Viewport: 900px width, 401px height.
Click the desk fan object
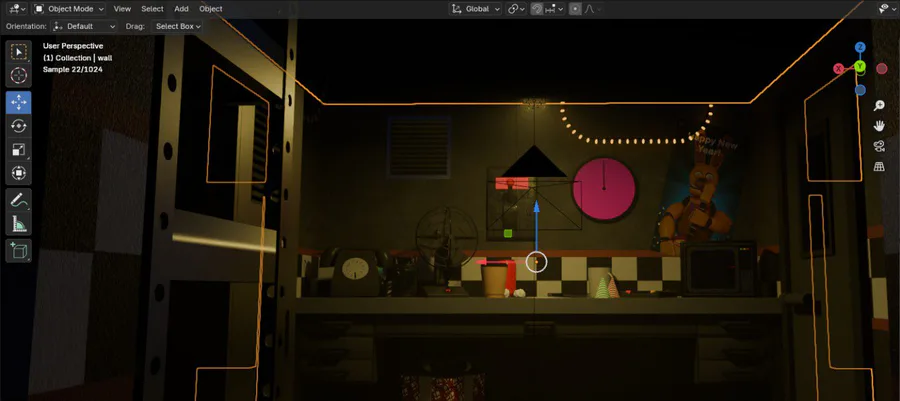pyautogui.click(x=447, y=250)
